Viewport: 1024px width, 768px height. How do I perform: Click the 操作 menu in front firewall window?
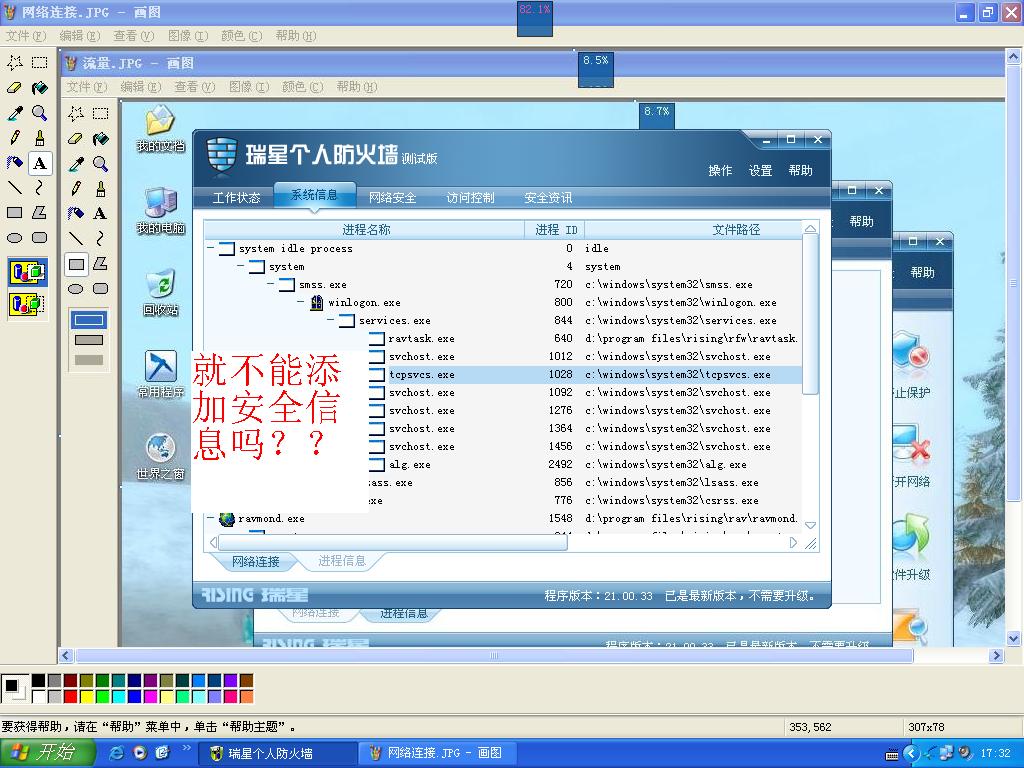coord(720,170)
